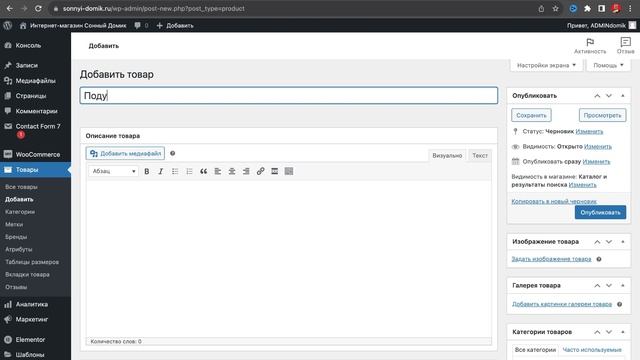Viewport: 640px width, 360px height.
Task: Open the Отзыв feedback panel
Action: point(625,46)
